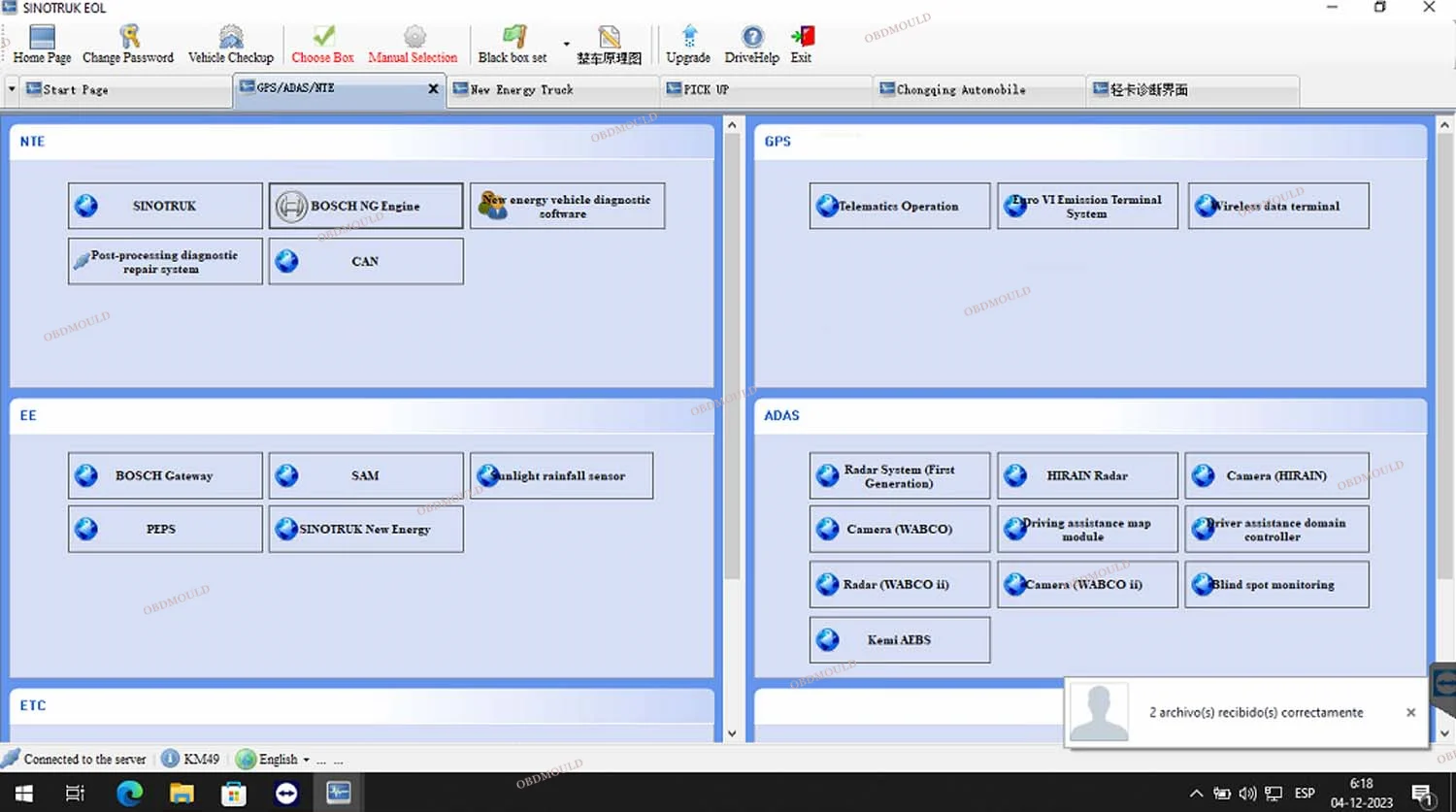
Task: Expand the tab list dropdown arrow
Action: tap(12, 89)
